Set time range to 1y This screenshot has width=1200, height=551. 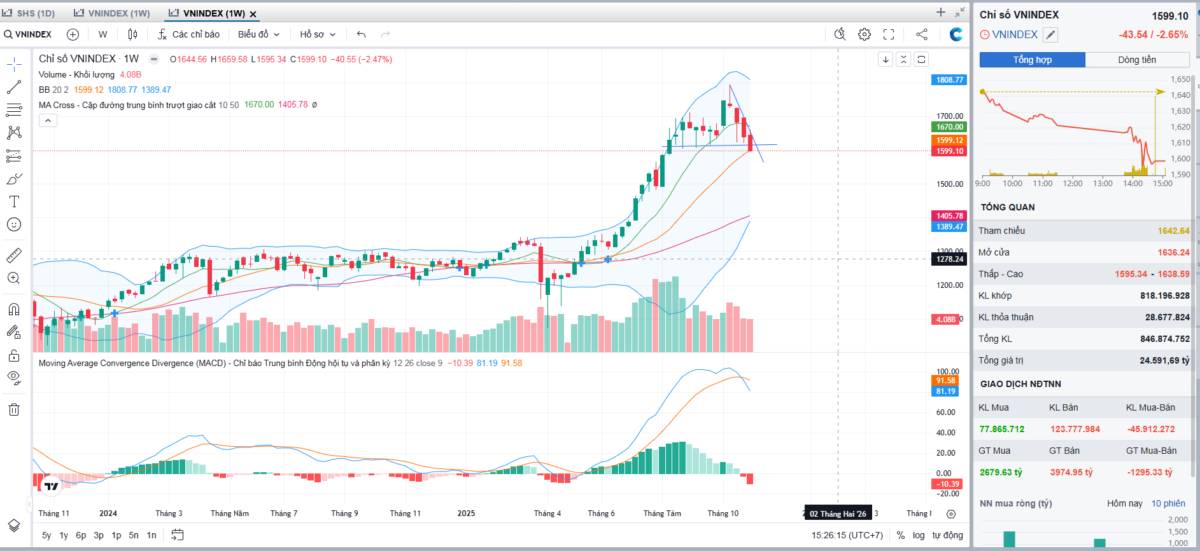point(63,535)
